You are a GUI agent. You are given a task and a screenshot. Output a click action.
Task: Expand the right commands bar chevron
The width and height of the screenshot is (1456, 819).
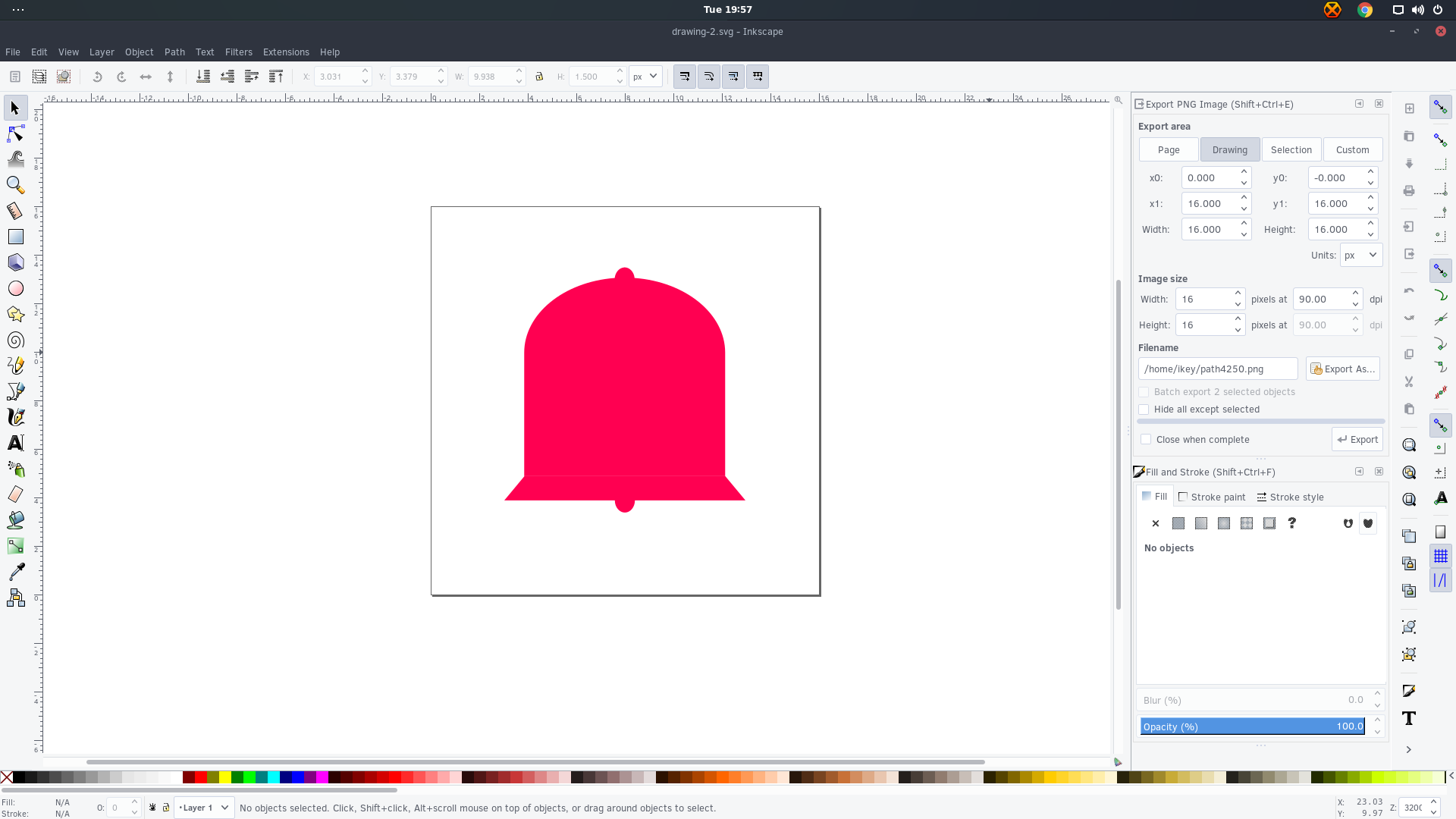[1409, 750]
